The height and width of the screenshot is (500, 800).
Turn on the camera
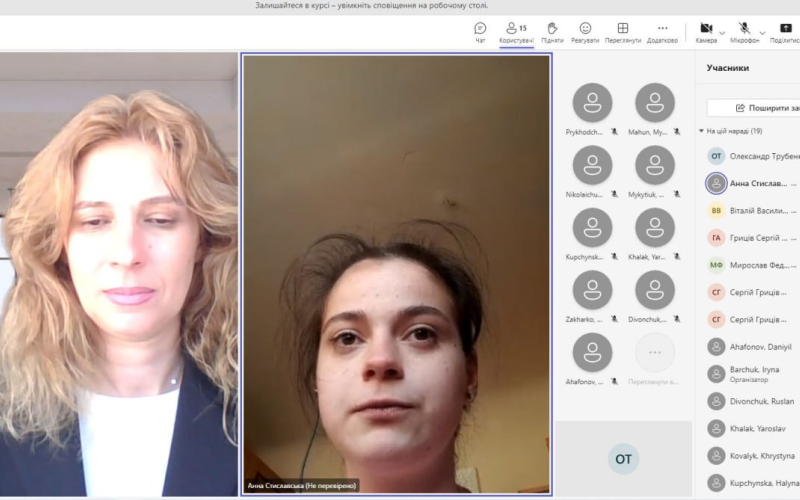tap(706, 32)
